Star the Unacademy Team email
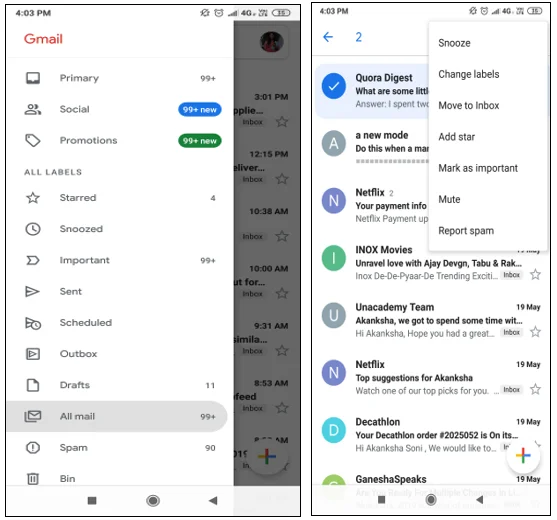Image resolution: width=557 pixels, height=520 pixels. 535,332
